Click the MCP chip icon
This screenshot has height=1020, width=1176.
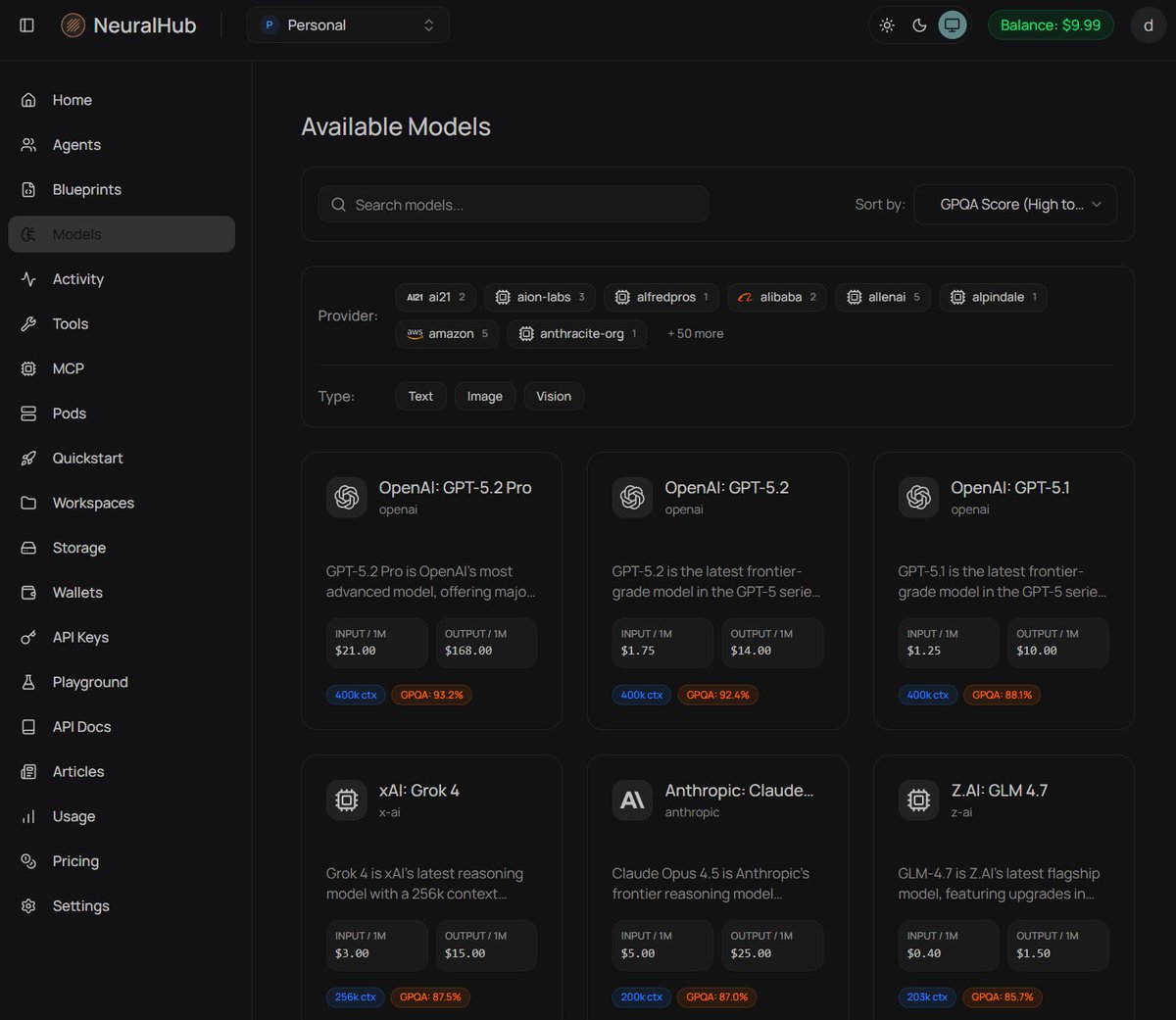pyautogui.click(x=28, y=368)
